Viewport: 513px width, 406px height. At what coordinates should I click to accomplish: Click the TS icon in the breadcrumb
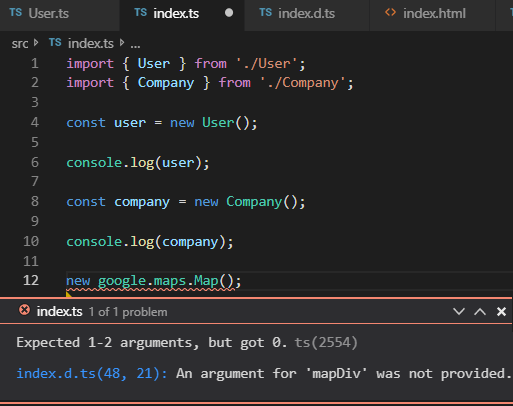55,42
